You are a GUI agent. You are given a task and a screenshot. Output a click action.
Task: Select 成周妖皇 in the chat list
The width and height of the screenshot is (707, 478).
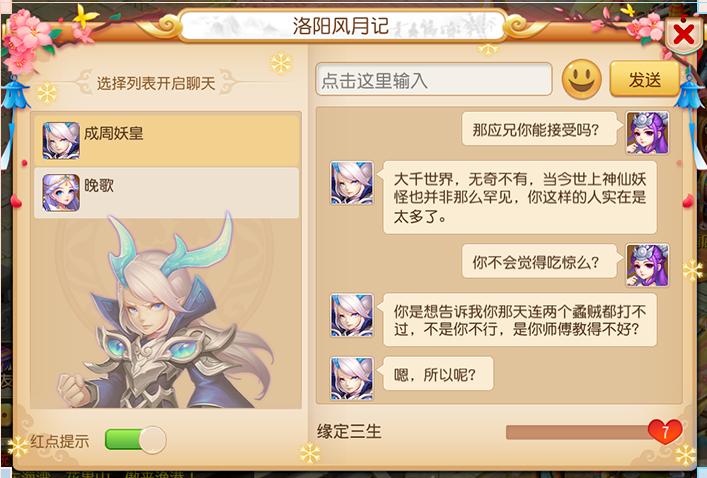click(166, 140)
